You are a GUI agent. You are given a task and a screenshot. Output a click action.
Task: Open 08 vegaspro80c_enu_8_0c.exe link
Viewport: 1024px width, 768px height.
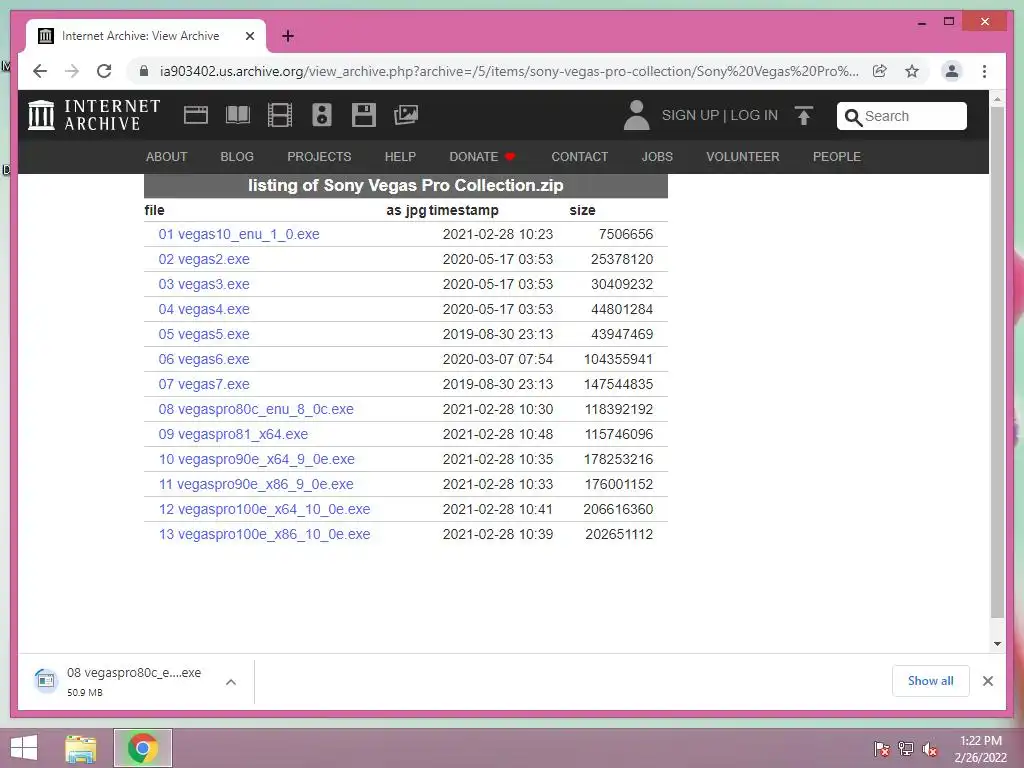point(256,409)
